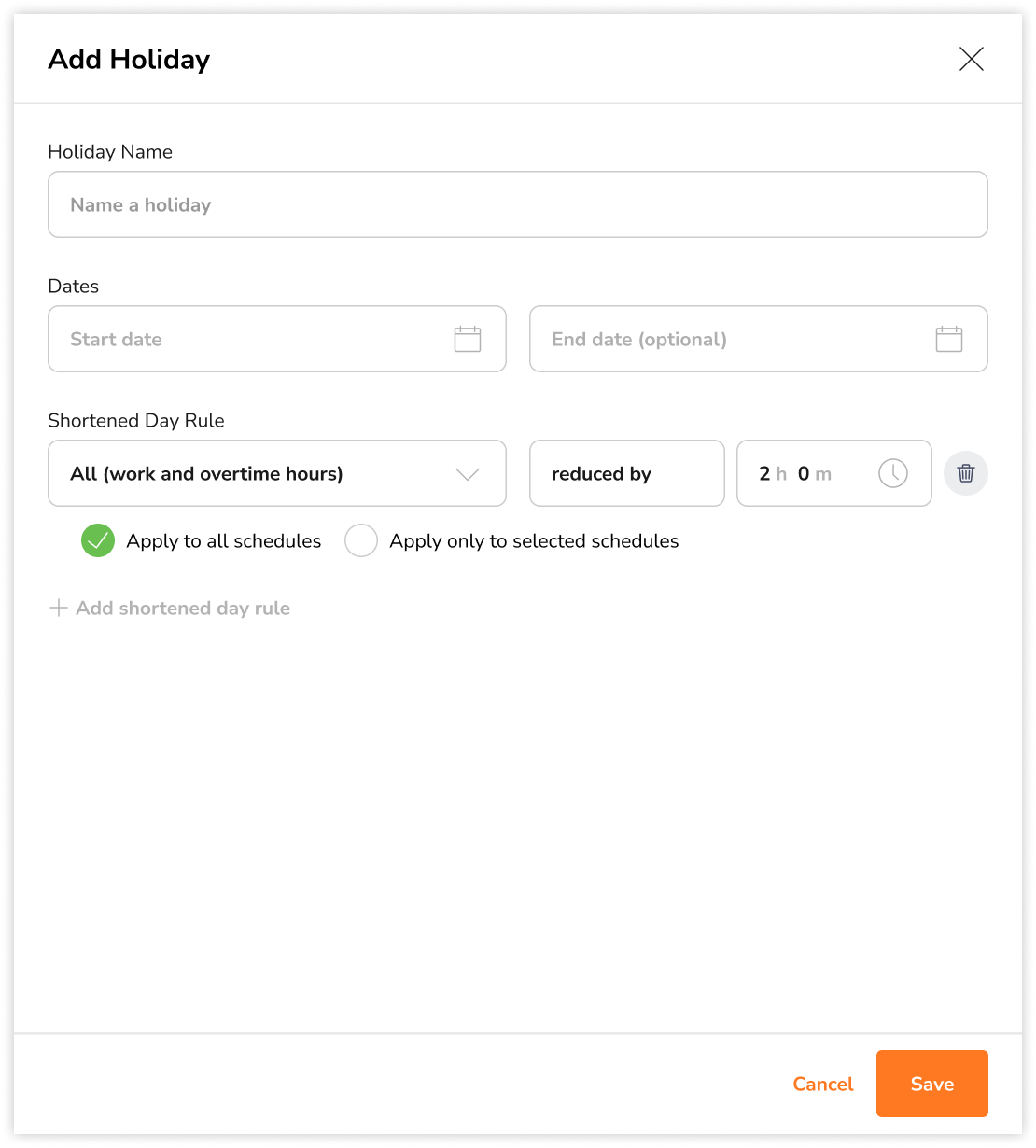Save the new holiday
Viewport: 1036px width, 1148px height.
coord(931,1084)
